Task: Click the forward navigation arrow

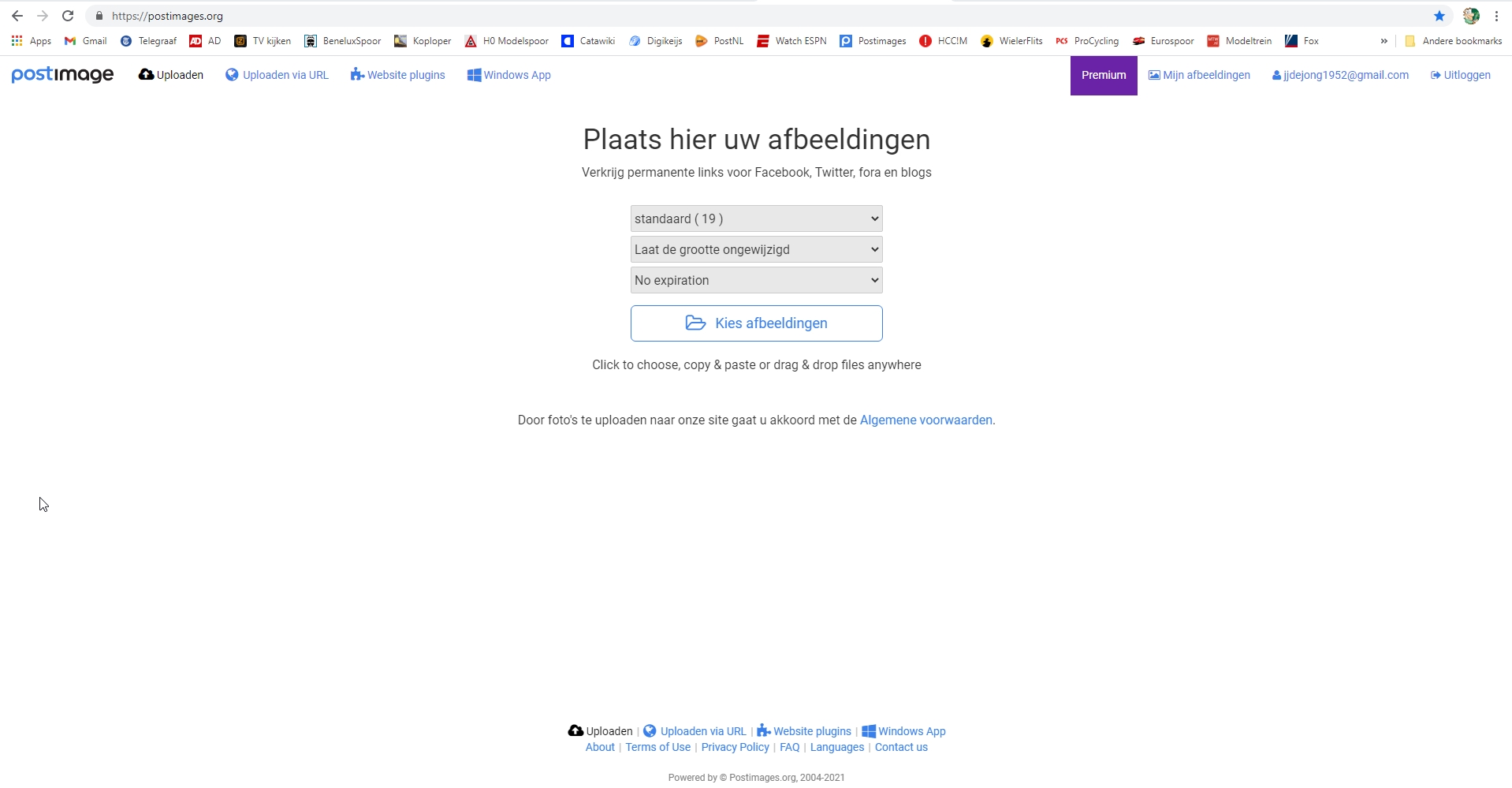Action: tap(43, 16)
